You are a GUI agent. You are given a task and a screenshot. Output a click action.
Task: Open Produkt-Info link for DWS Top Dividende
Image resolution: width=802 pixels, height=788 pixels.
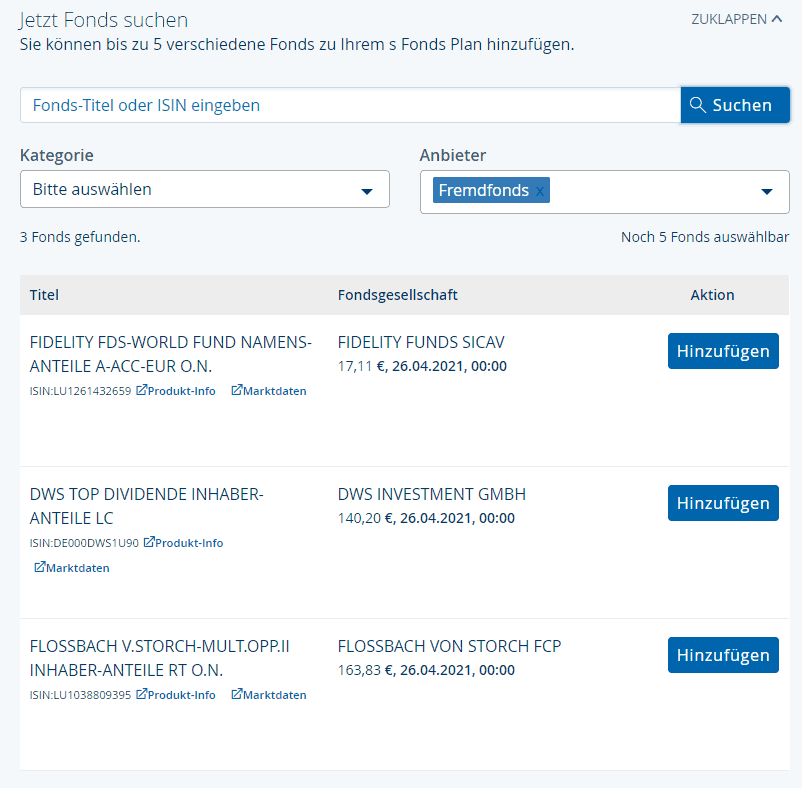[183, 543]
